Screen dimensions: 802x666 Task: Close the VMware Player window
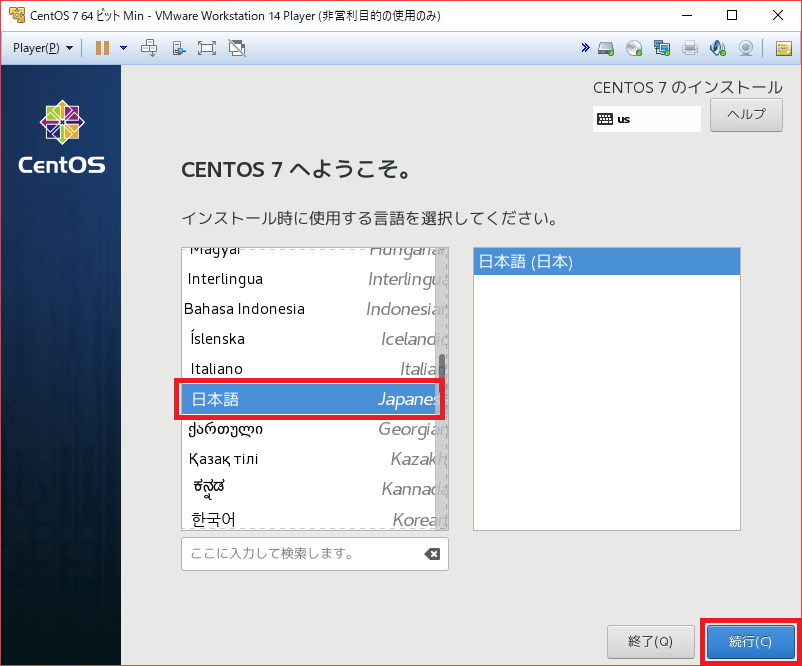pyautogui.click(x=777, y=15)
